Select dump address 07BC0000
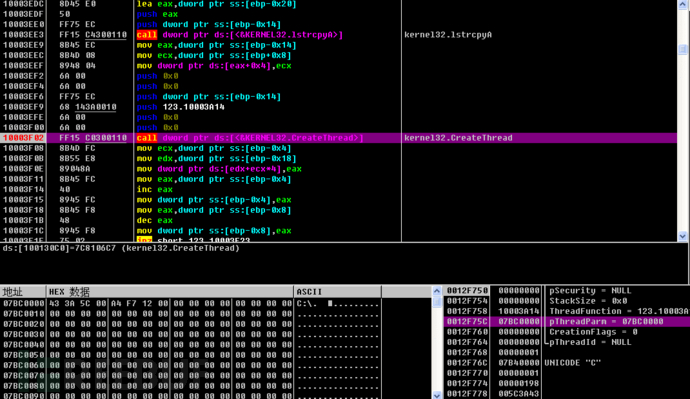Viewport: 690px width, 399px height. (23, 304)
